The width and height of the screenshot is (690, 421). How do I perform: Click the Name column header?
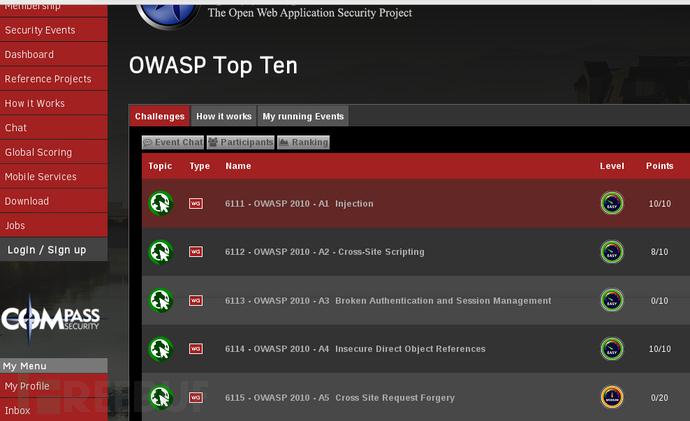238,166
